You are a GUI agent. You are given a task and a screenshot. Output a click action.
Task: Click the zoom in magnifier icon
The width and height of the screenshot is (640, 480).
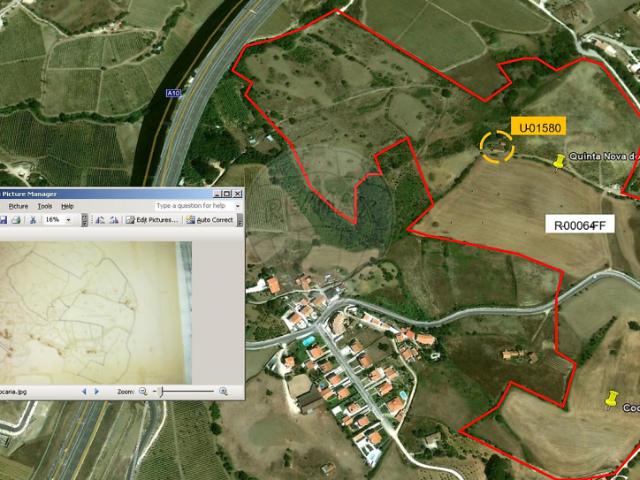click(223, 391)
